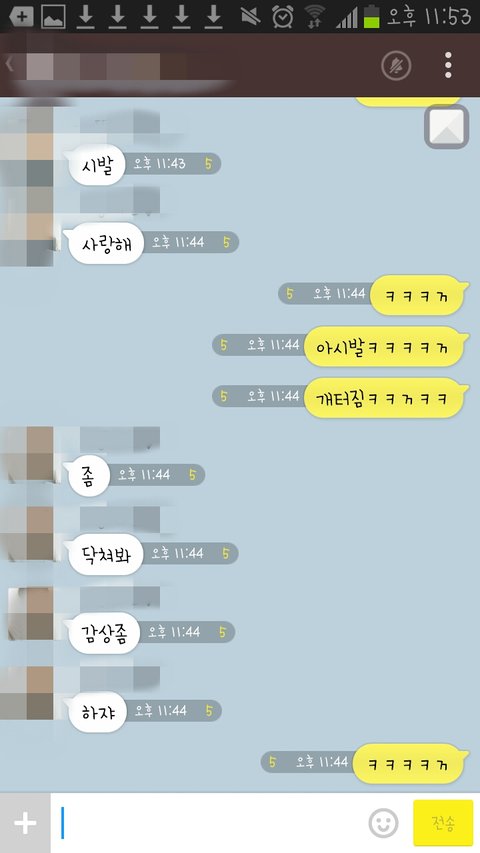The height and width of the screenshot is (853, 480).
Task: Focus the message text input field
Action: pyautogui.click(x=209, y=823)
